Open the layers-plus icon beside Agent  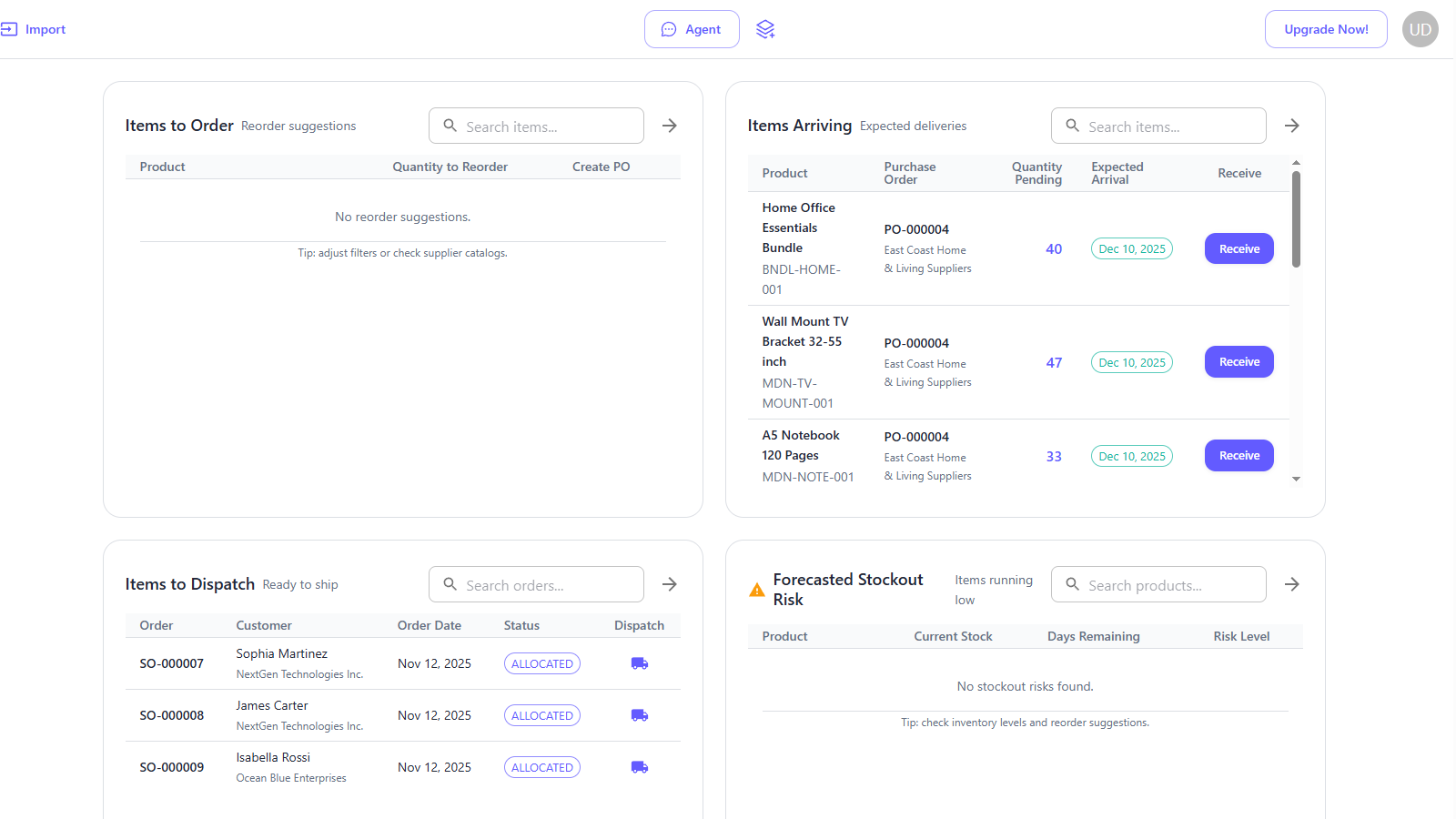tap(765, 29)
